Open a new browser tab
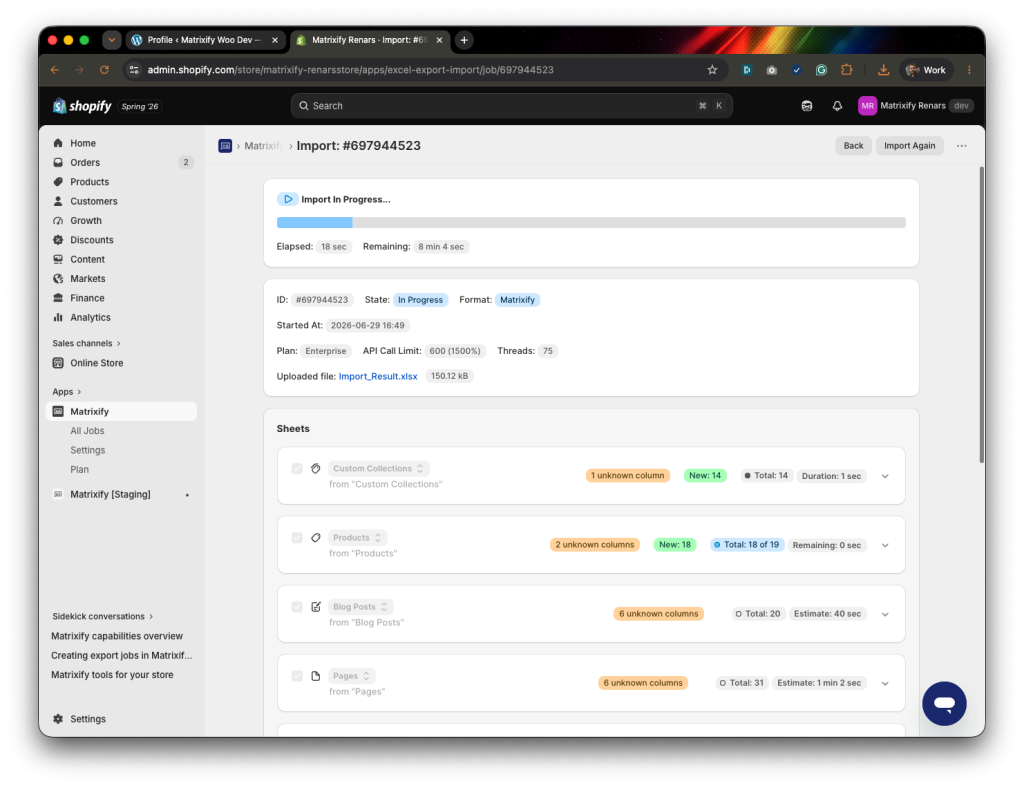Image resolution: width=1024 pixels, height=788 pixels. [464, 40]
